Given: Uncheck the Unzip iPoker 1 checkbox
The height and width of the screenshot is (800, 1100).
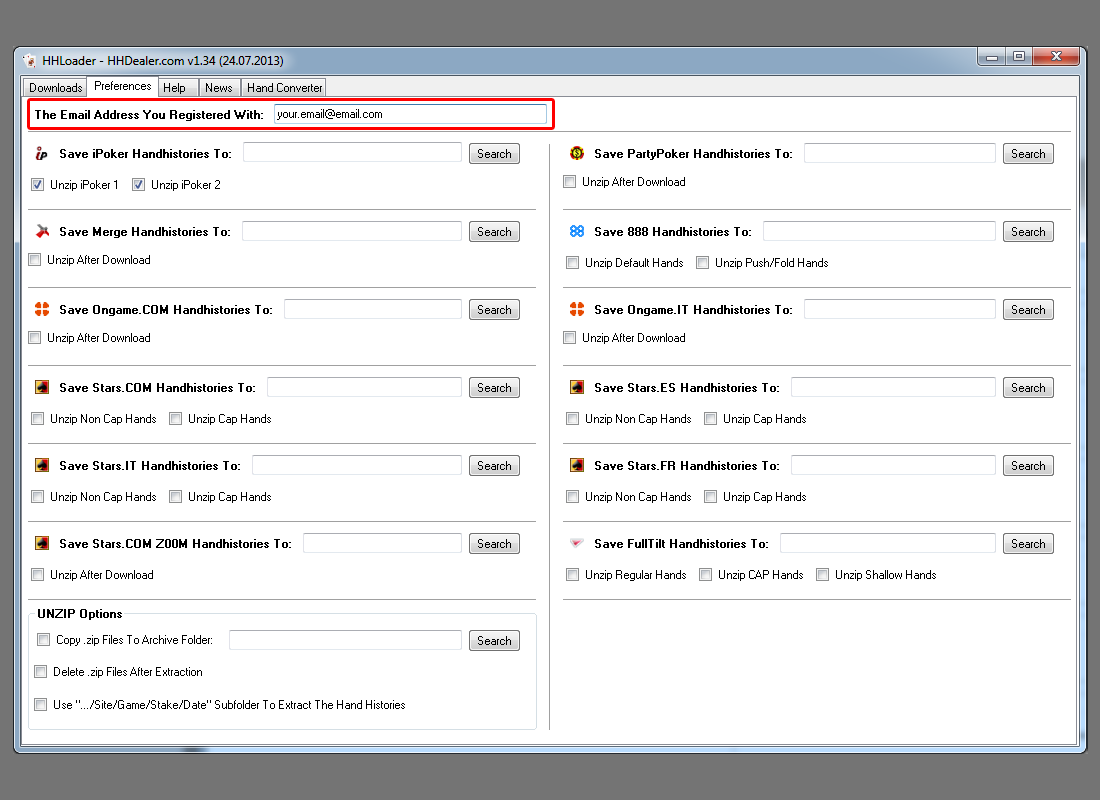Looking at the screenshot, I should tap(37, 185).
